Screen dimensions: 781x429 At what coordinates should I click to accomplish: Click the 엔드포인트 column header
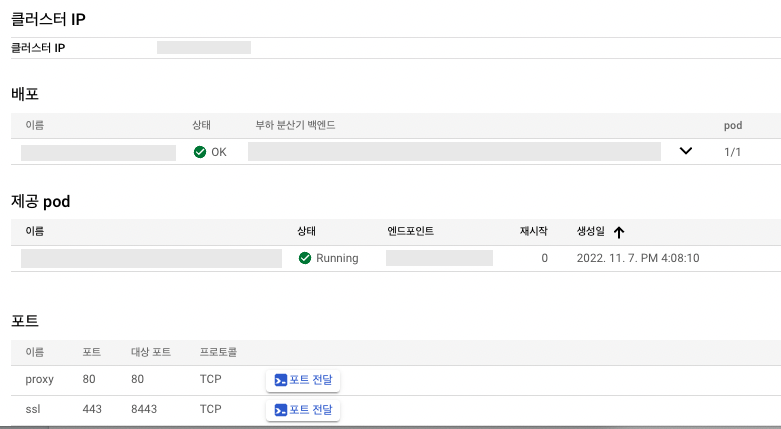tap(410, 231)
